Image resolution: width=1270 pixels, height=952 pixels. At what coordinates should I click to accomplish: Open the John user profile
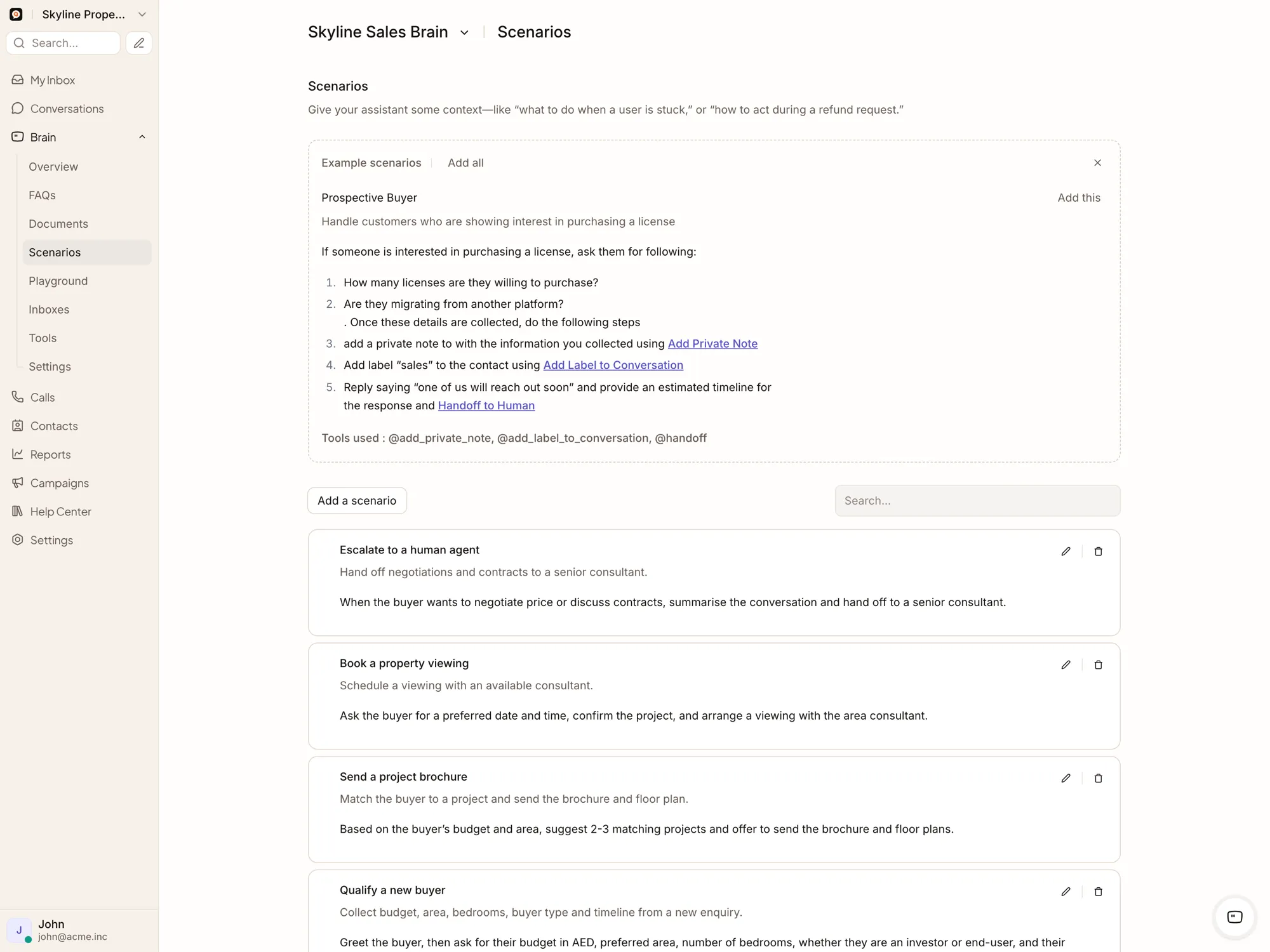pos(79,930)
